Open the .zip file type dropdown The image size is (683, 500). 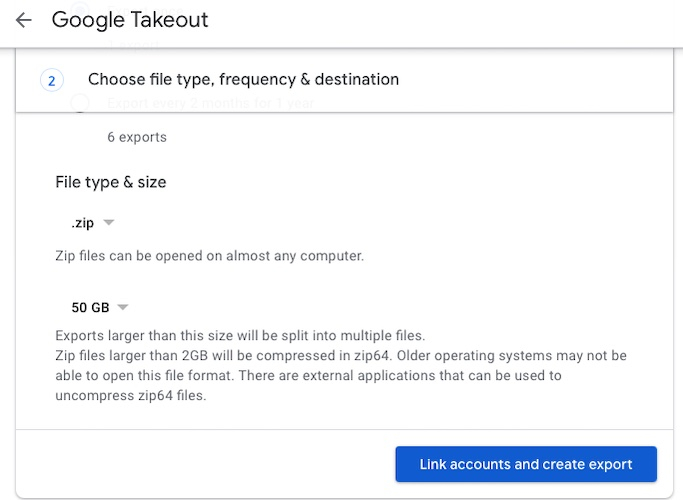[x=92, y=223]
